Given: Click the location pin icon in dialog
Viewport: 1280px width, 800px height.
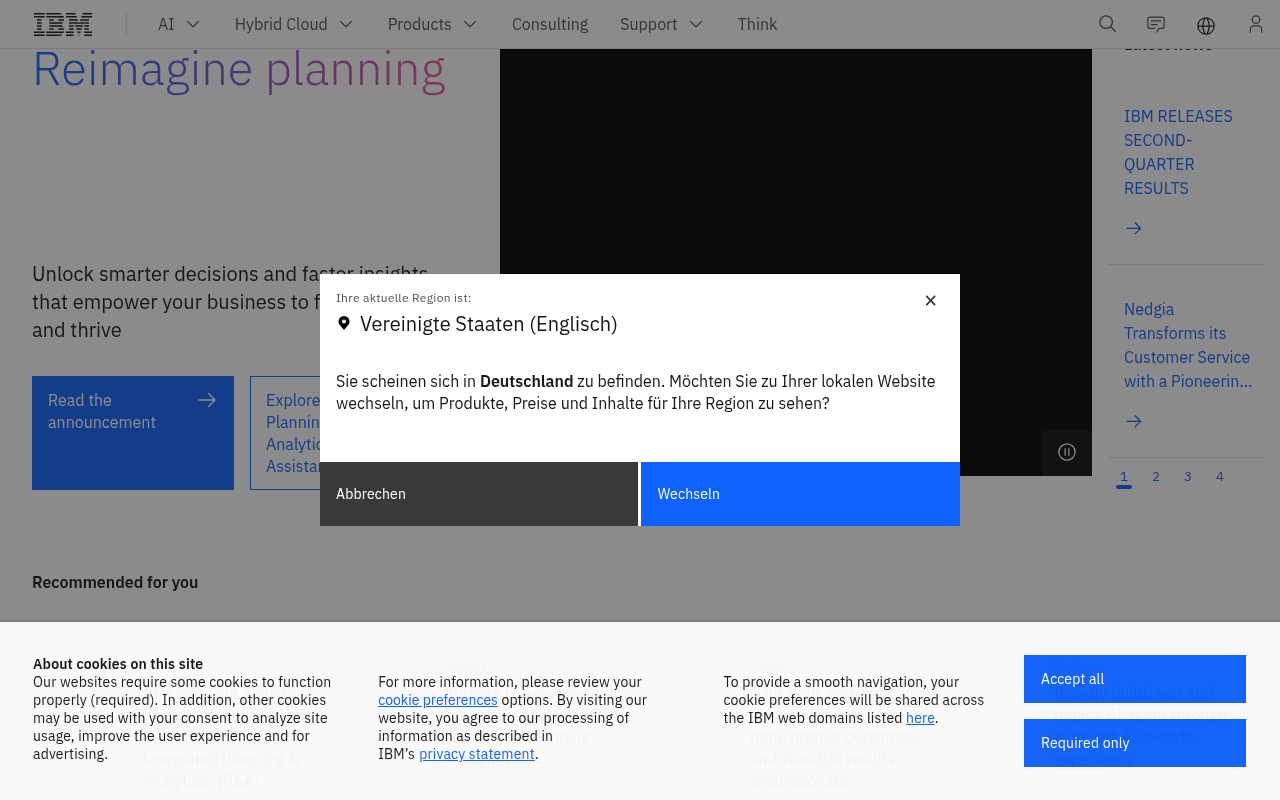Looking at the screenshot, I should click(x=344, y=324).
